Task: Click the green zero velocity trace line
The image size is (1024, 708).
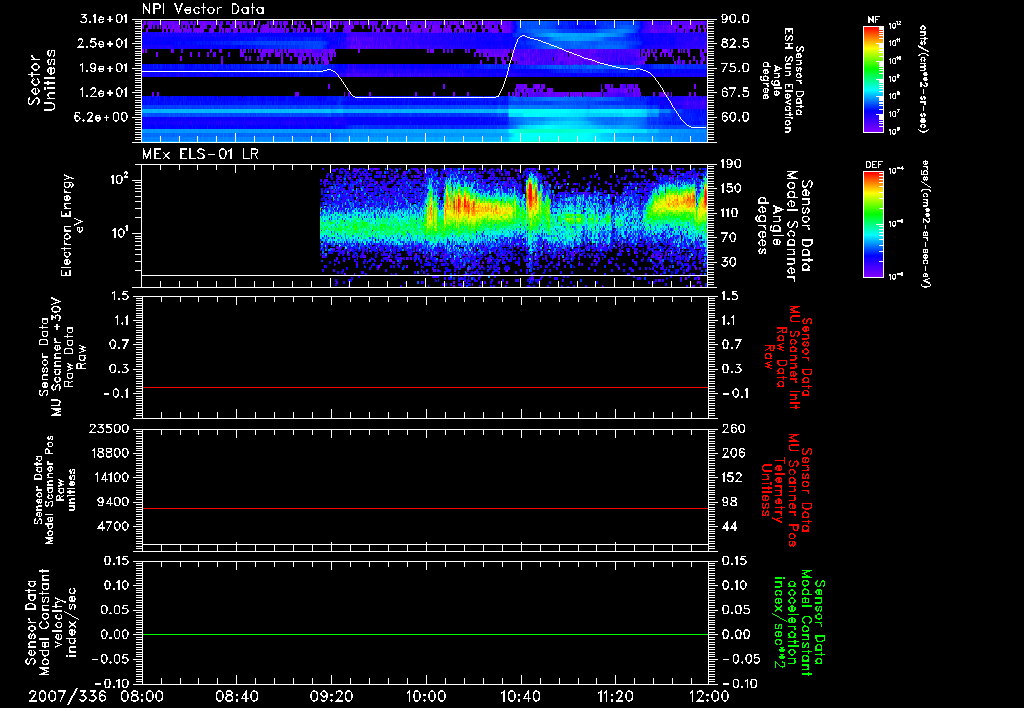Action: tap(425, 634)
